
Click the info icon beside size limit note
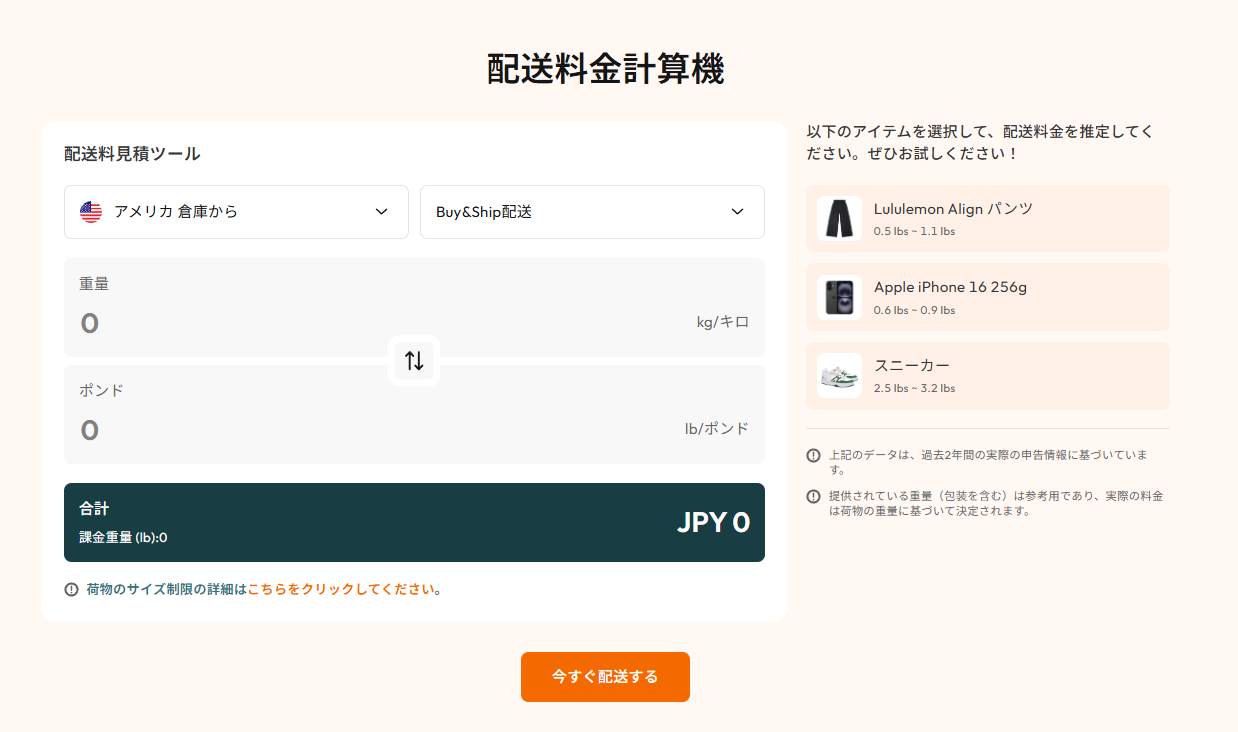coord(68,590)
